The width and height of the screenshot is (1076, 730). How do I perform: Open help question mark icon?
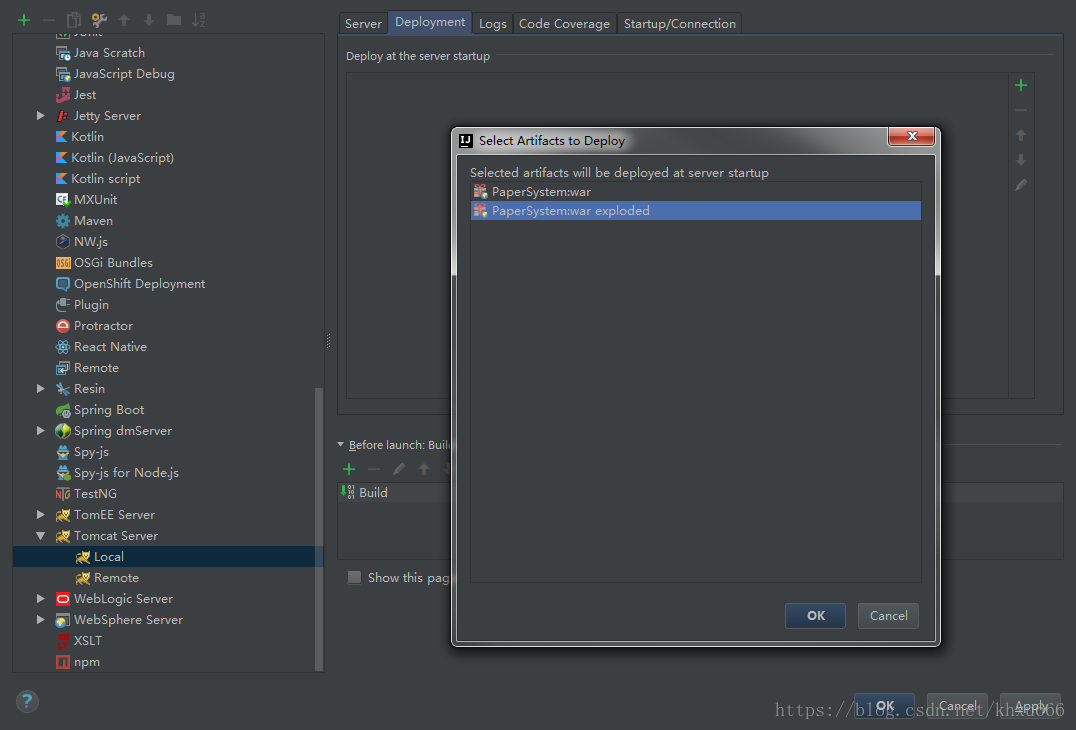(27, 701)
